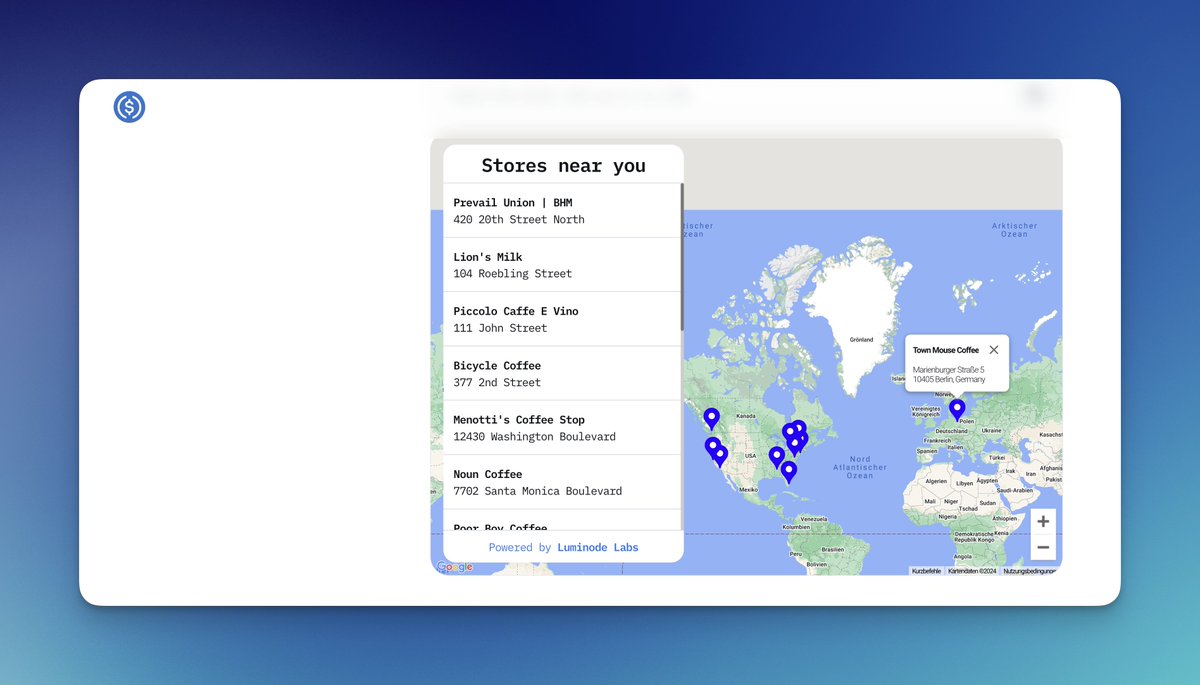The image size is (1200, 685).
Task: Click the store list scrollbar thumb
Action: [x=682, y=257]
